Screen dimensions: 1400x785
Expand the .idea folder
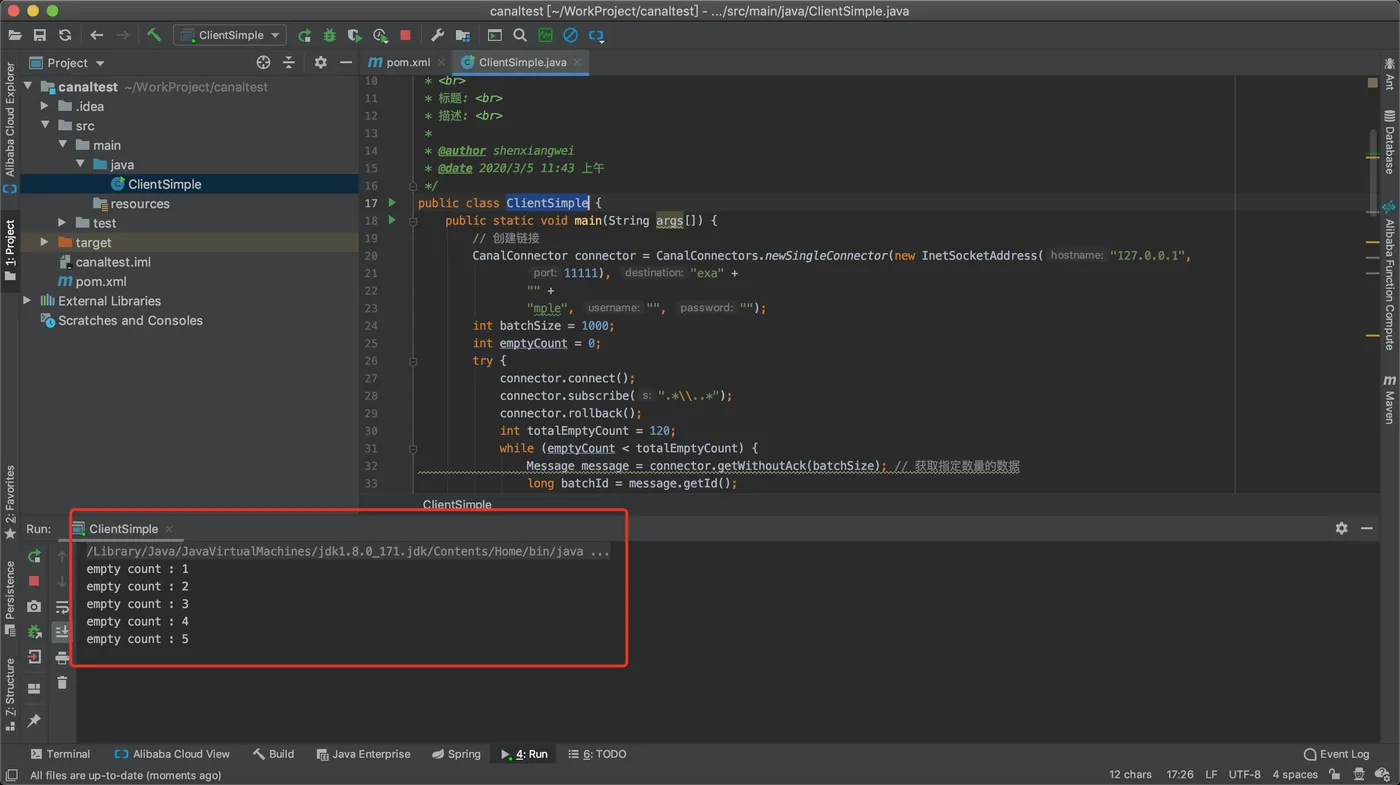44,106
